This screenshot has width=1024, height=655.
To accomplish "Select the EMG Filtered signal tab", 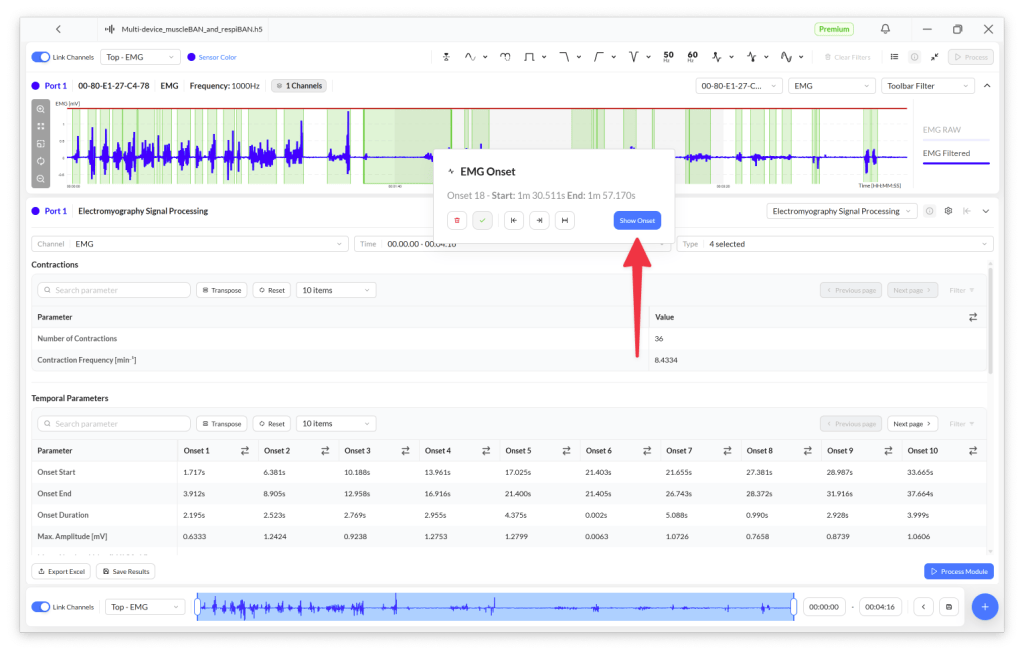I will pyautogui.click(x=946, y=153).
